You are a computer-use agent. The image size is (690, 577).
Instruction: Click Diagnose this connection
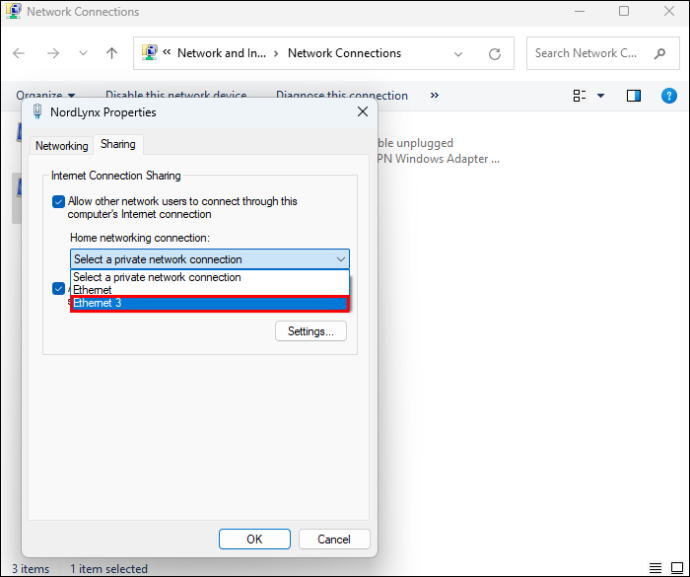coord(342,95)
